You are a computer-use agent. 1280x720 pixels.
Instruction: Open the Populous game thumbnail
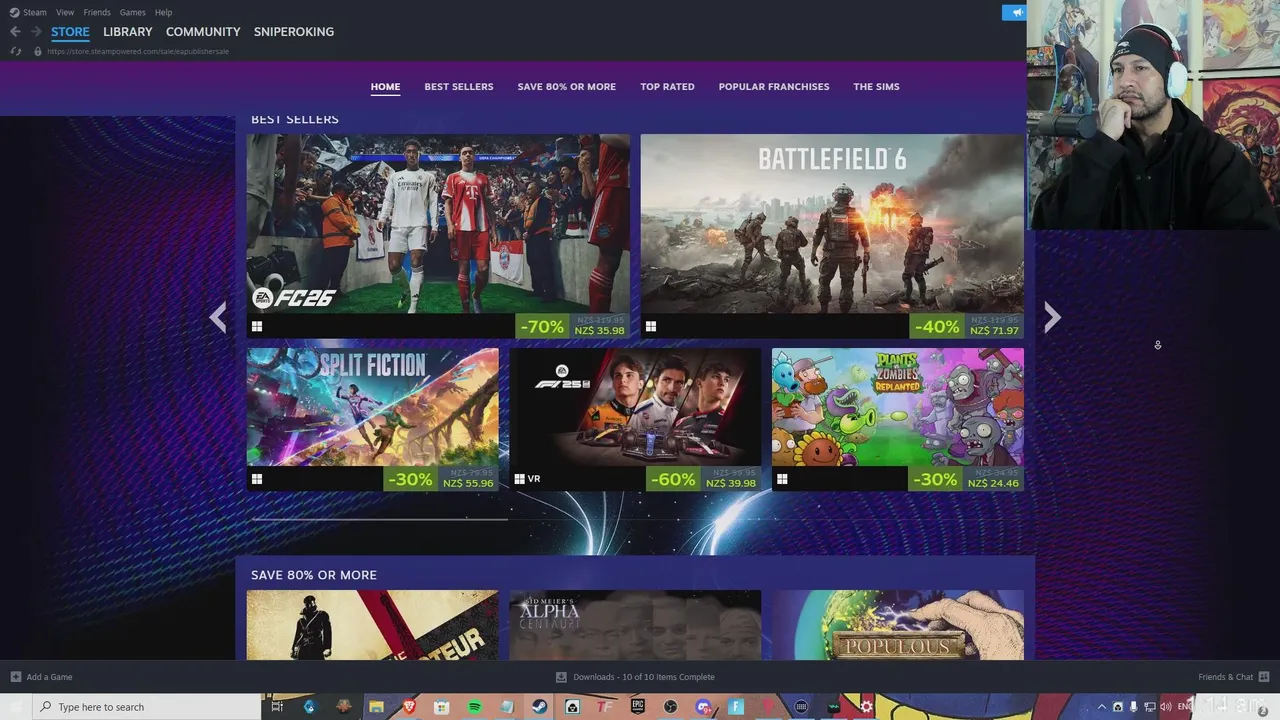point(898,625)
